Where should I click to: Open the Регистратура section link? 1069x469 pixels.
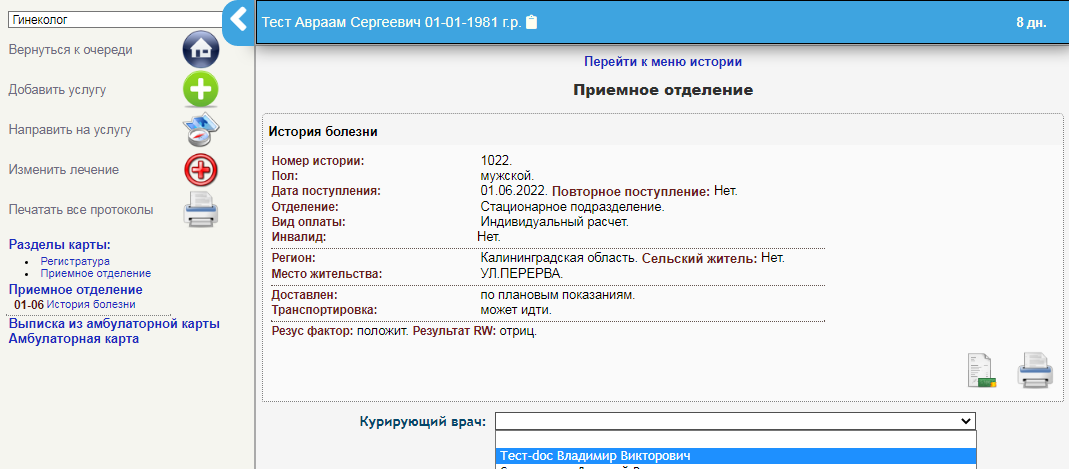click(x=75, y=261)
